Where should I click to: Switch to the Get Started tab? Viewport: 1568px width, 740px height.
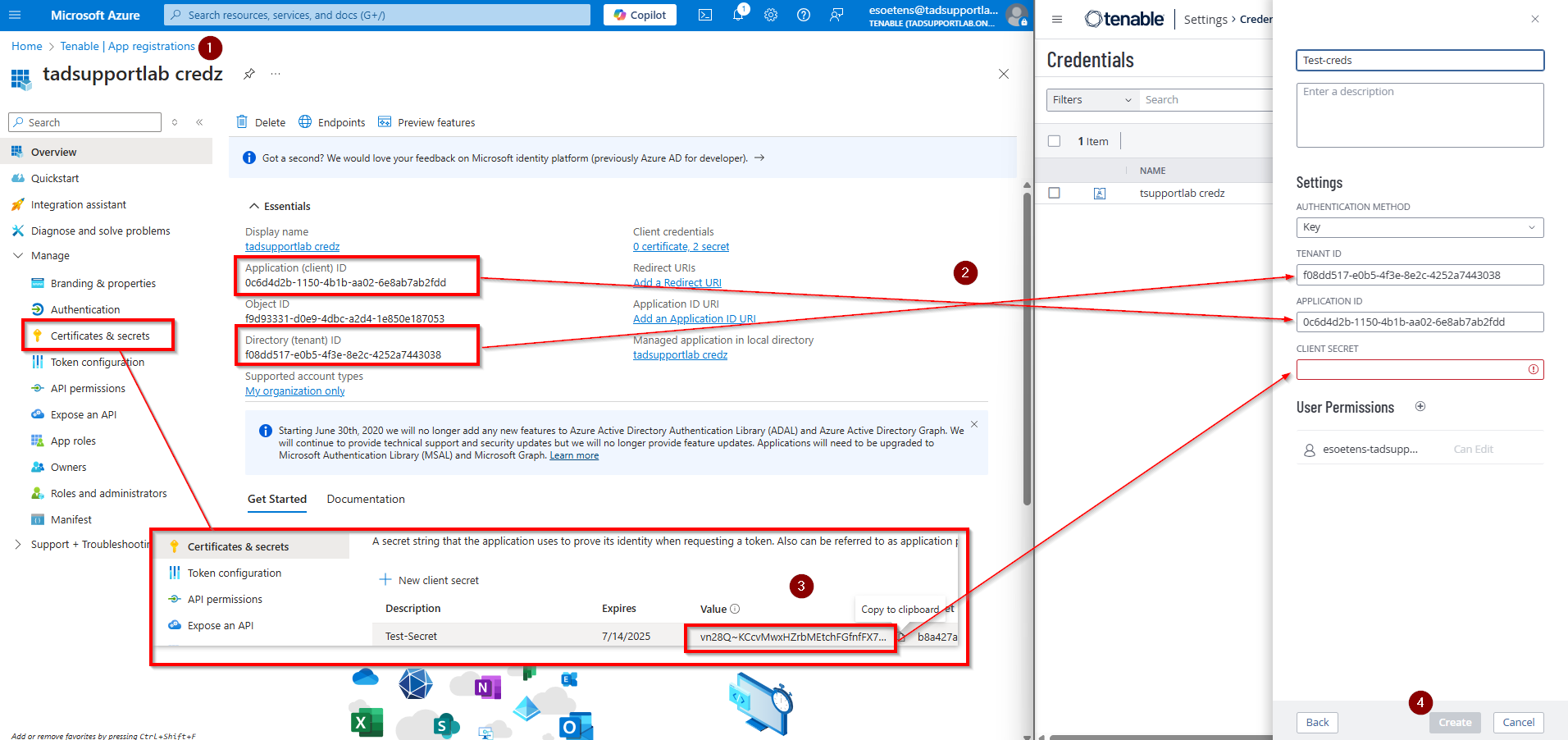point(277,499)
